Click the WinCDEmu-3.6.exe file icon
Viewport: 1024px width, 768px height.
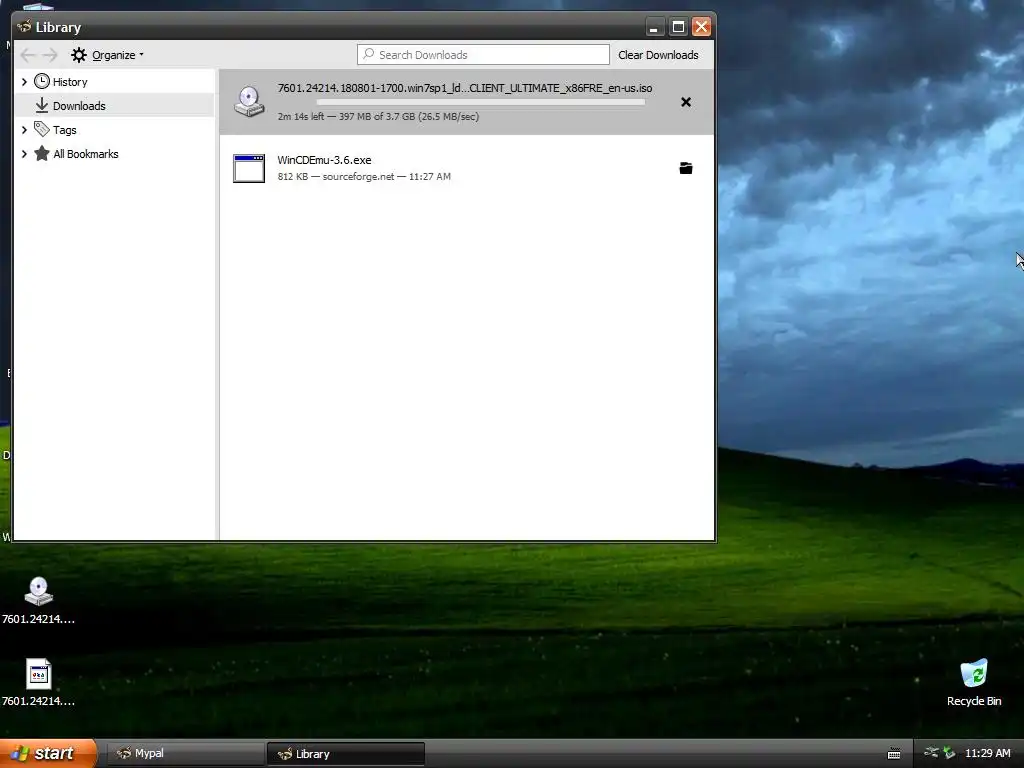tap(249, 168)
